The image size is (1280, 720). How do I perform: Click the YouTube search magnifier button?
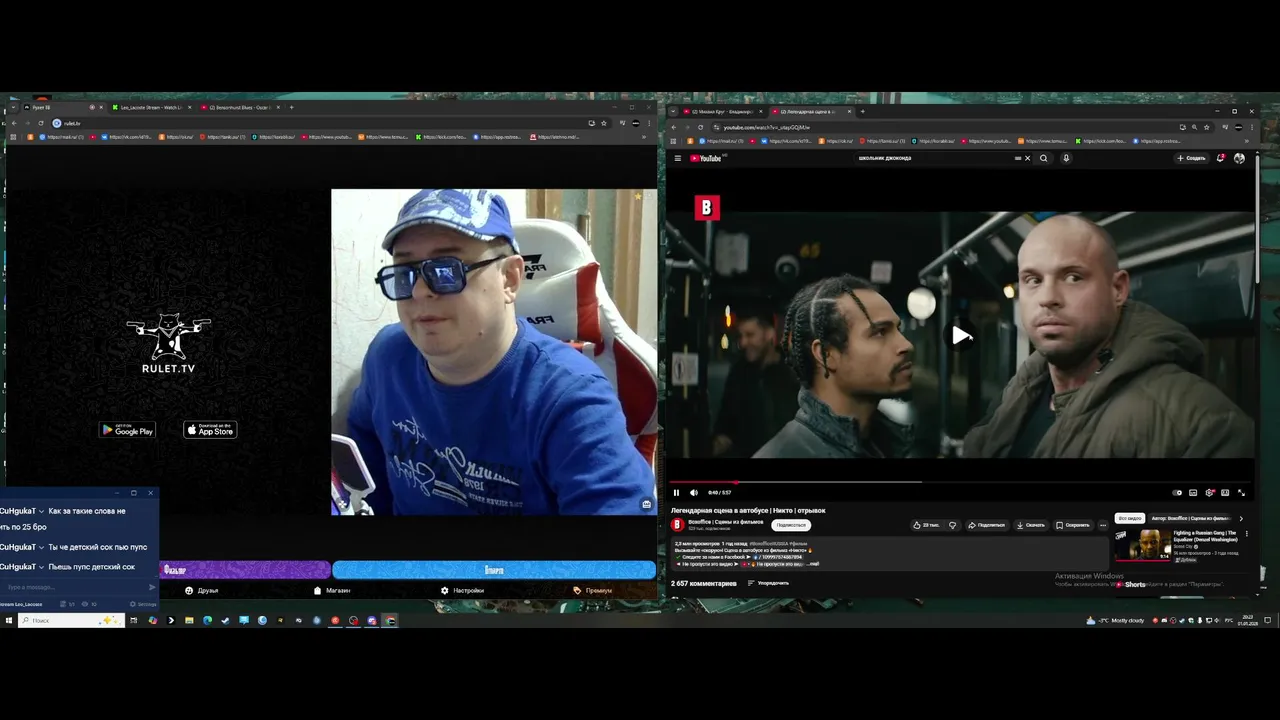pos(1044,158)
